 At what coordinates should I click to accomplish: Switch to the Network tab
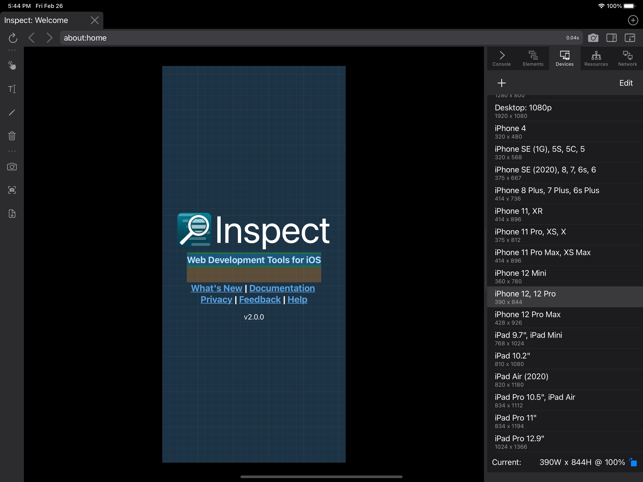pos(627,59)
